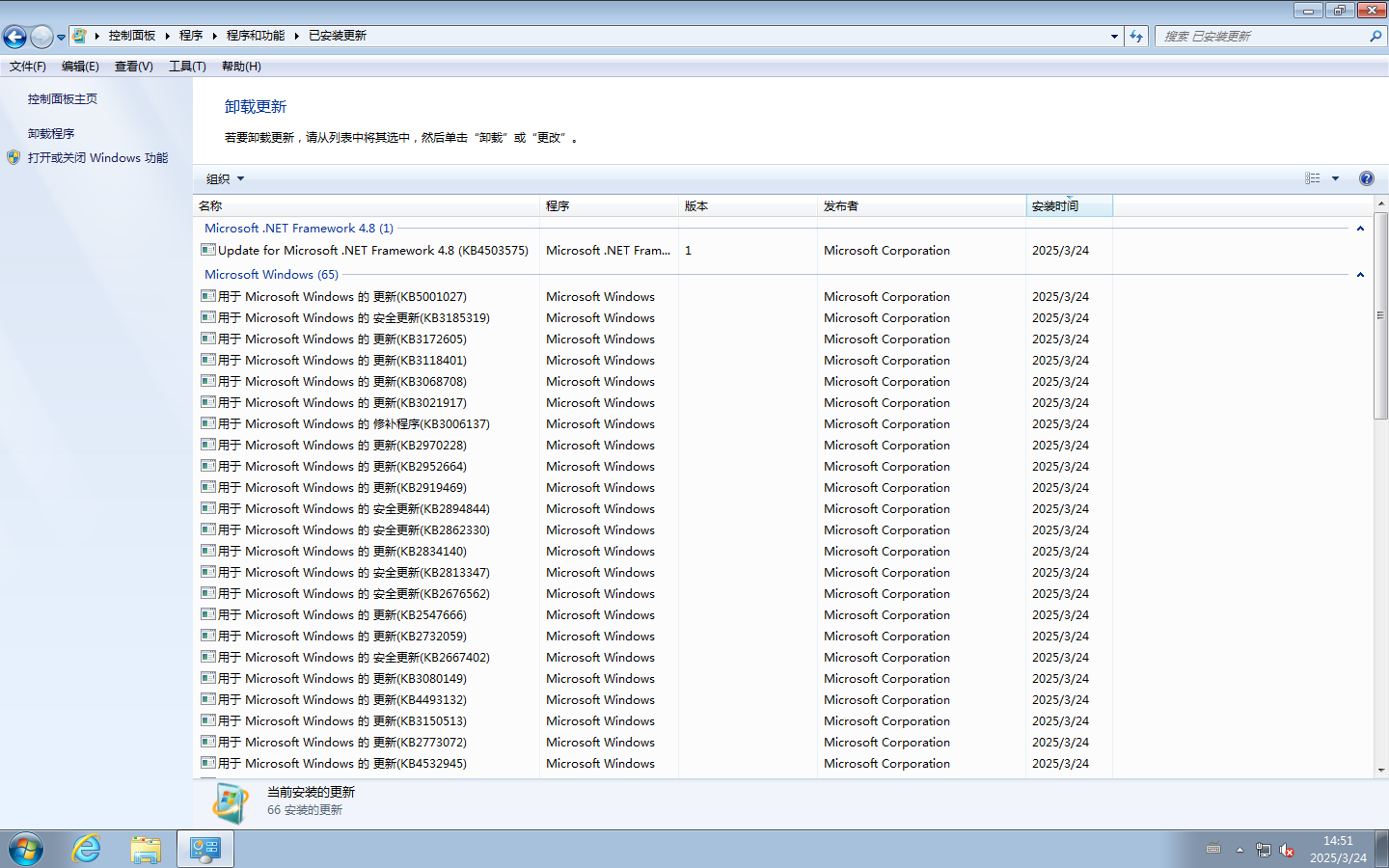Click the change view icon in toolbar
Screen dimensions: 1389x868
[x=1313, y=178]
